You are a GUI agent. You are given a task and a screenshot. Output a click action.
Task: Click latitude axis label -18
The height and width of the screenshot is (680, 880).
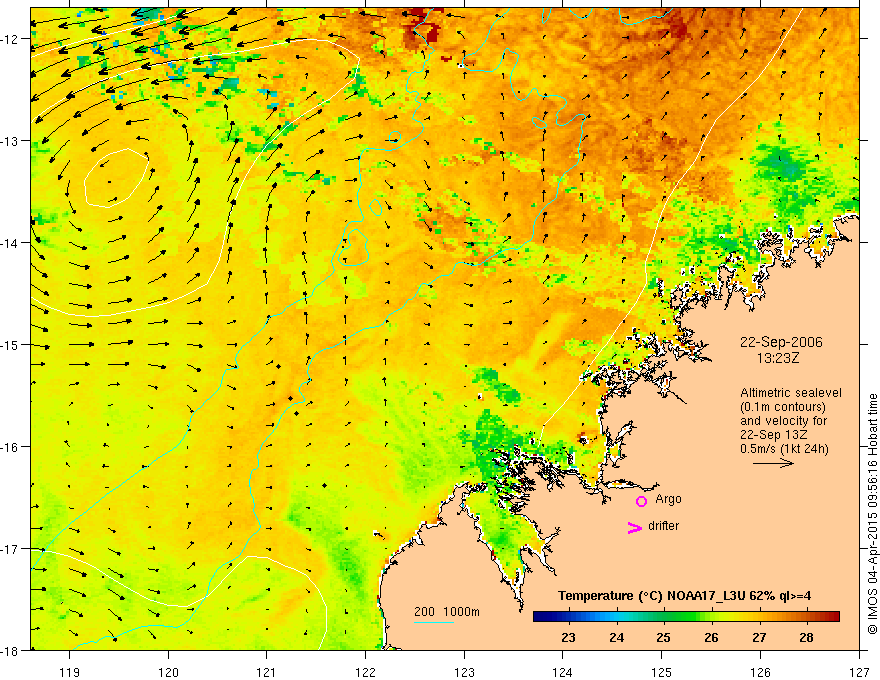coord(10,651)
